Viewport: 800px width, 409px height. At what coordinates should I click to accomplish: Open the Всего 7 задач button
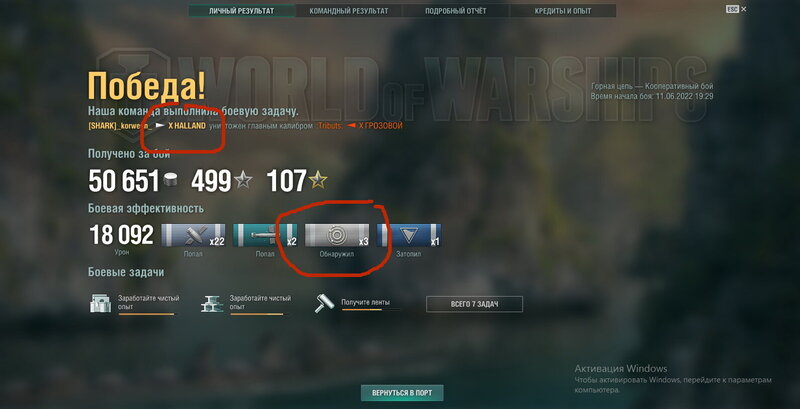click(x=474, y=304)
